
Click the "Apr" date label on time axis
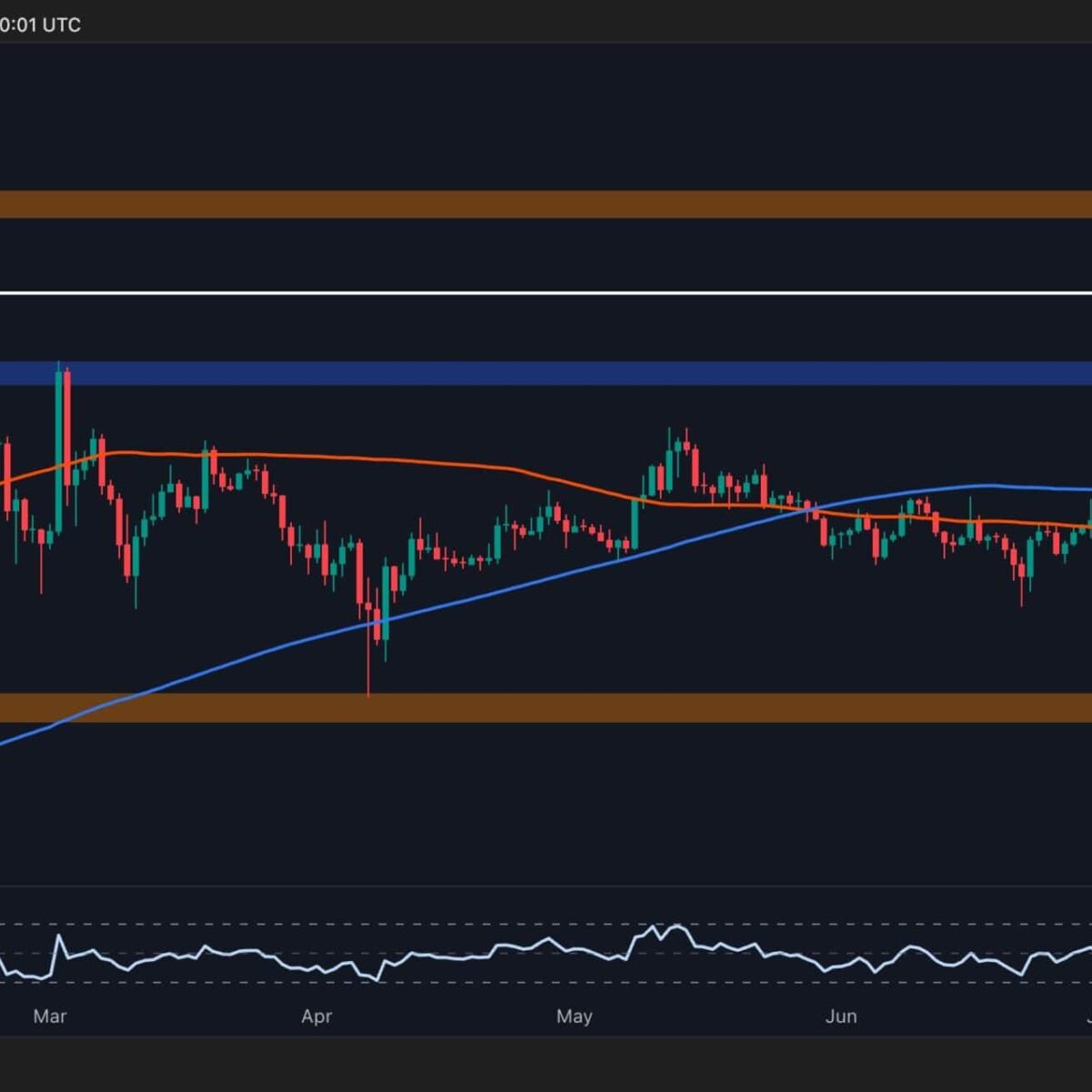pyautogui.click(x=317, y=1016)
